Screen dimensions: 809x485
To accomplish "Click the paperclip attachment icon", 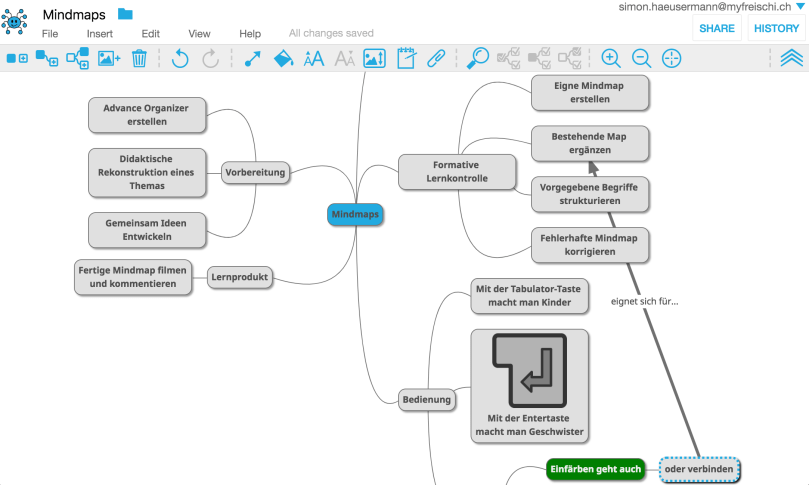I will [x=435, y=59].
